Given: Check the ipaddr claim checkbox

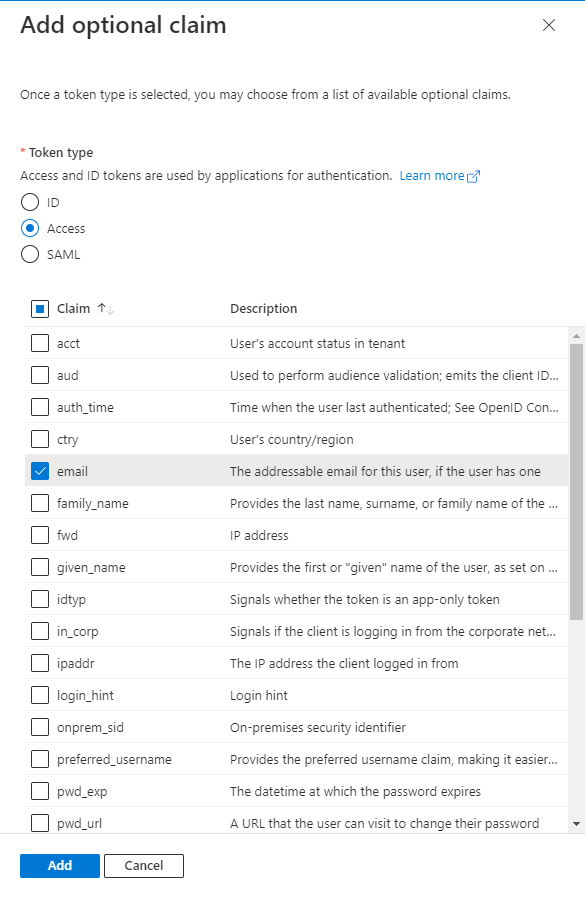Looking at the screenshot, I should pyautogui.click(x=39, y=664).
